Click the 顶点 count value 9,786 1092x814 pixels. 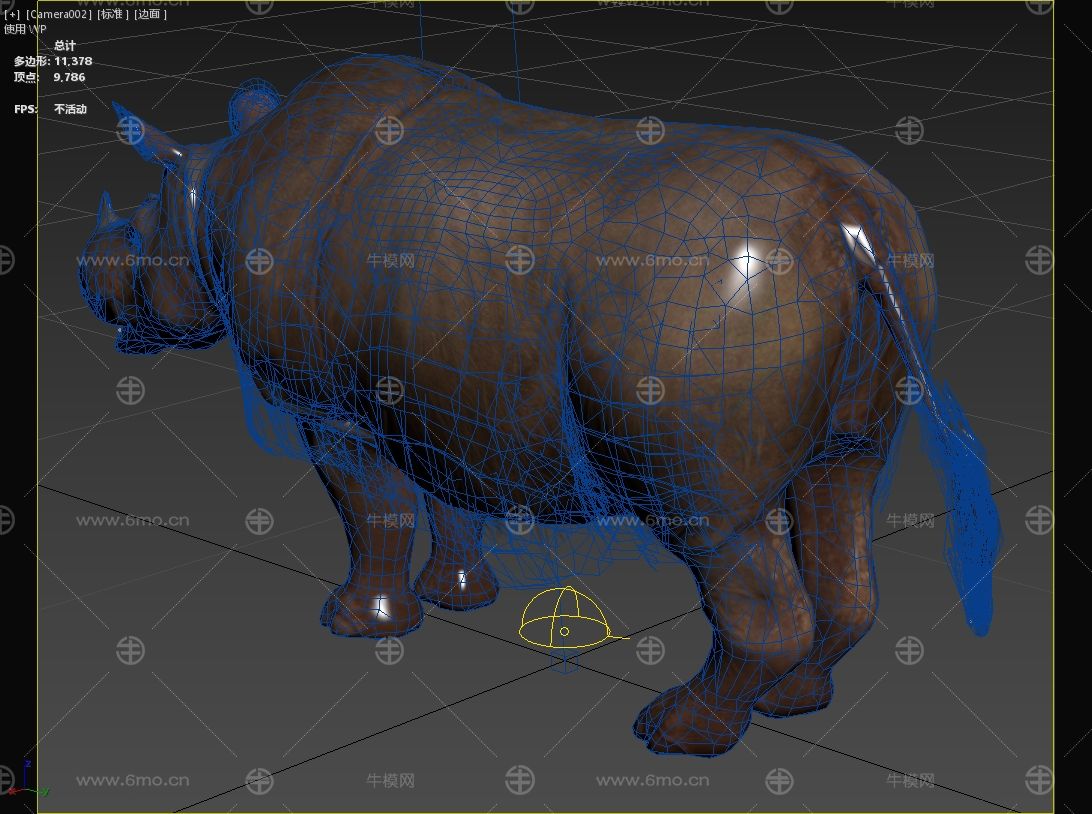click(x=69, y=77)
